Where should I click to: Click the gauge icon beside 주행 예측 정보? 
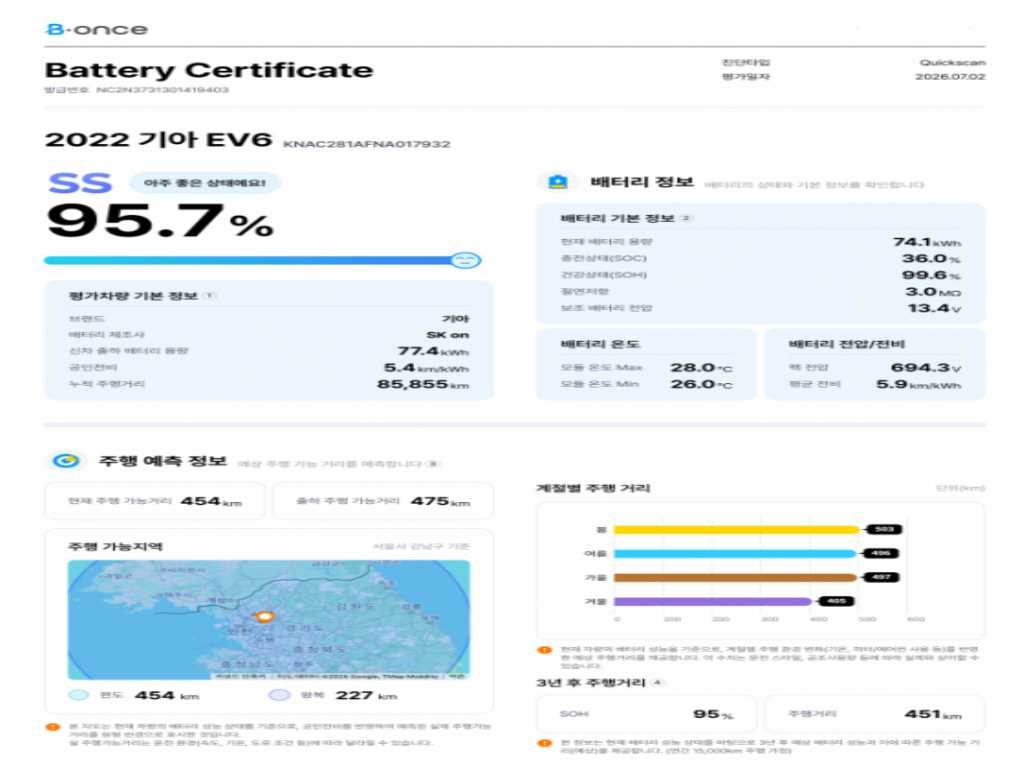pos(66,461)
